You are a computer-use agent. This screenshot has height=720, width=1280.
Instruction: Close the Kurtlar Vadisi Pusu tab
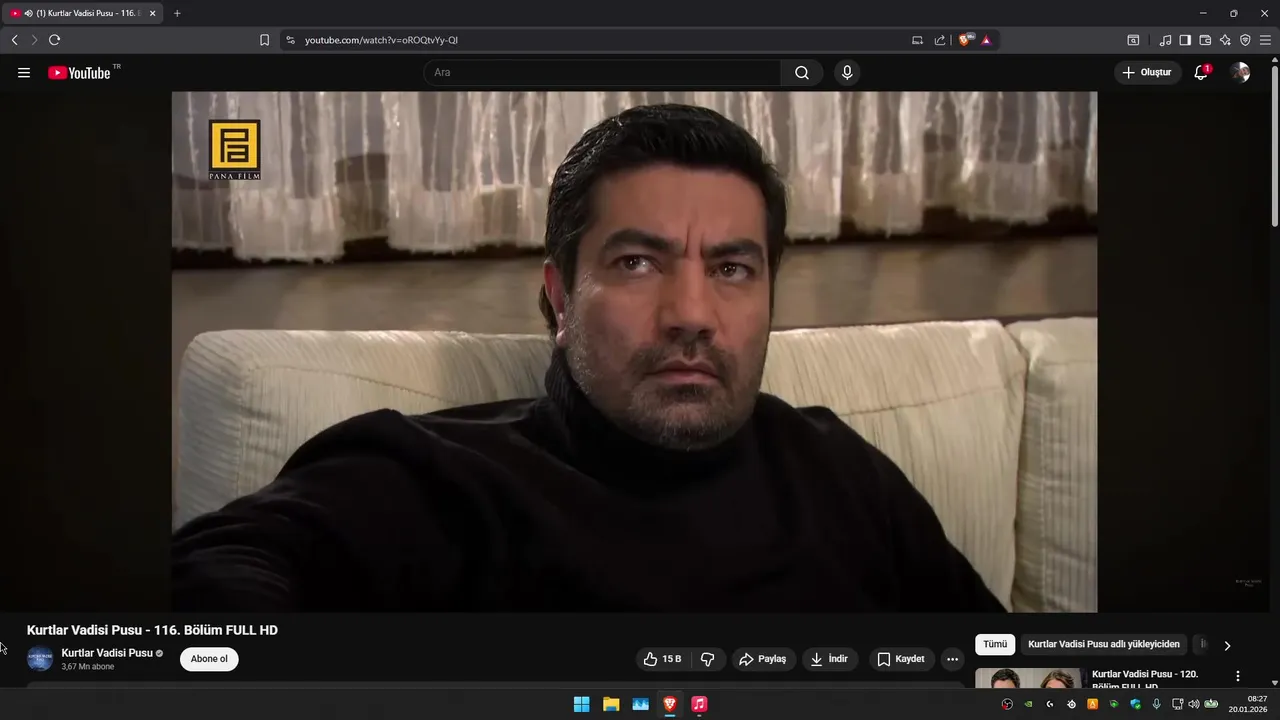pos(153,13)
